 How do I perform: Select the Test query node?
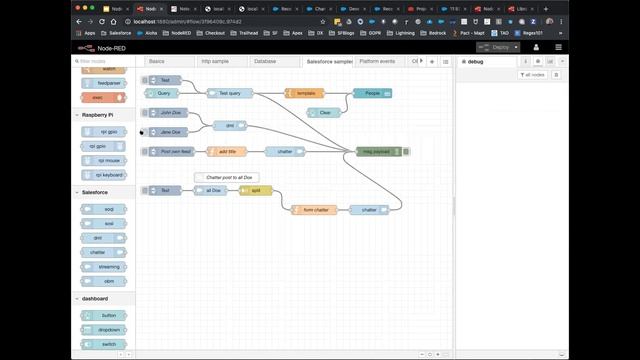click(x=230, y=93)
